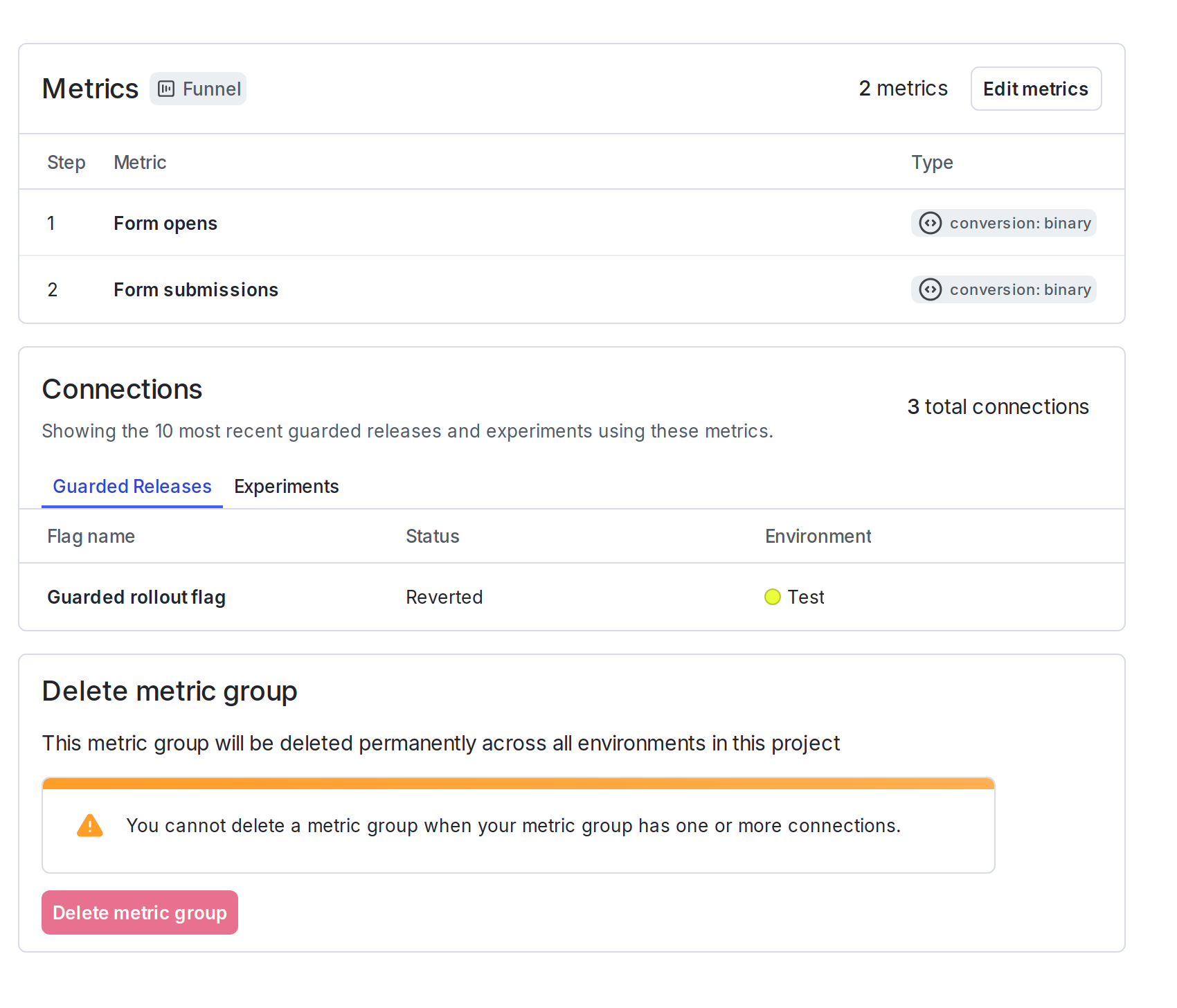Click the orange warning banner bar
1177x1008 pixels.
coord(518,784)
